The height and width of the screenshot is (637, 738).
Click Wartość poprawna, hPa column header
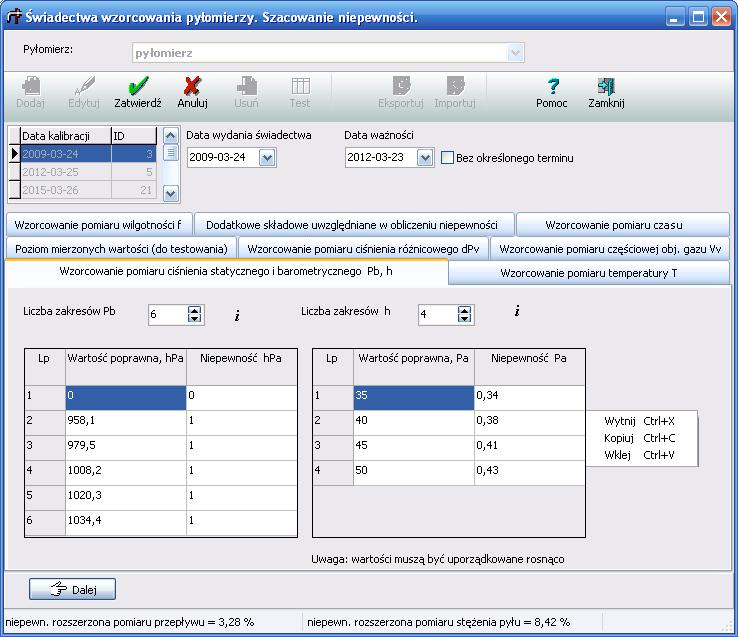click(126, 367)
